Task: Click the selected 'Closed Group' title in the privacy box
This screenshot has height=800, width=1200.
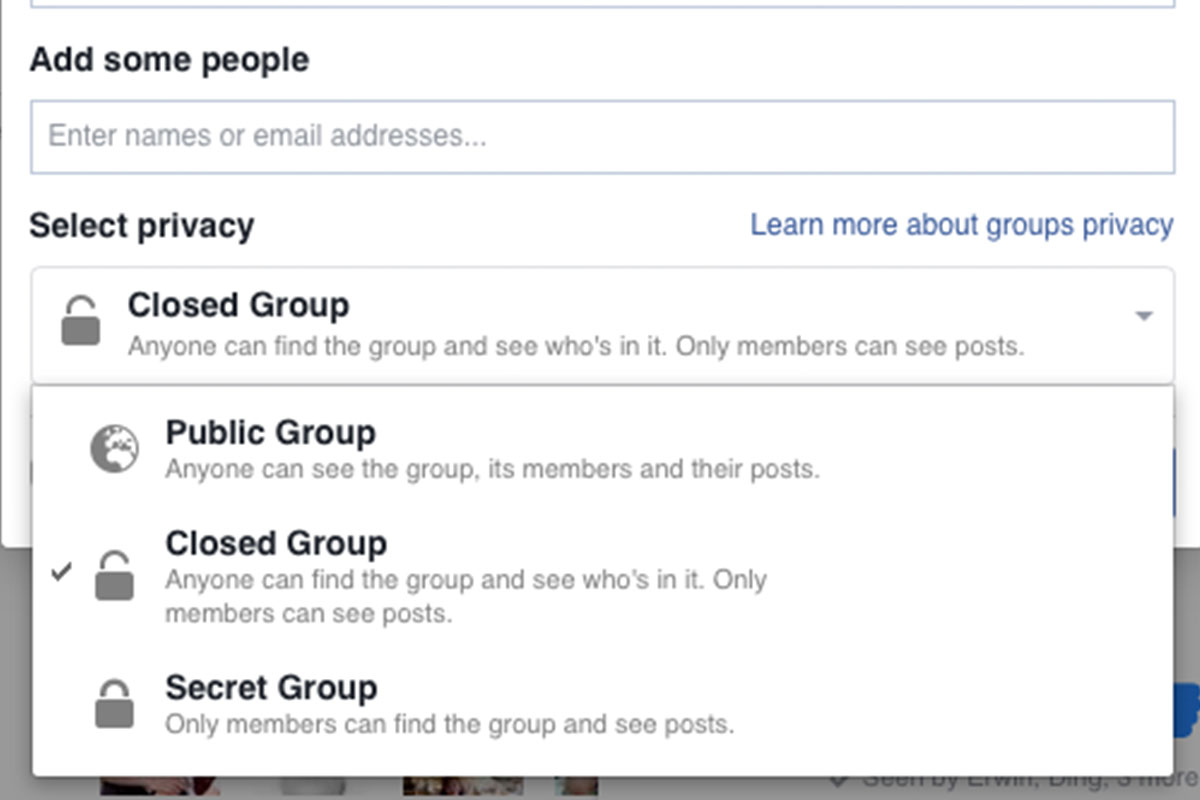Action: pyautogui.click(x=238, y=305)
